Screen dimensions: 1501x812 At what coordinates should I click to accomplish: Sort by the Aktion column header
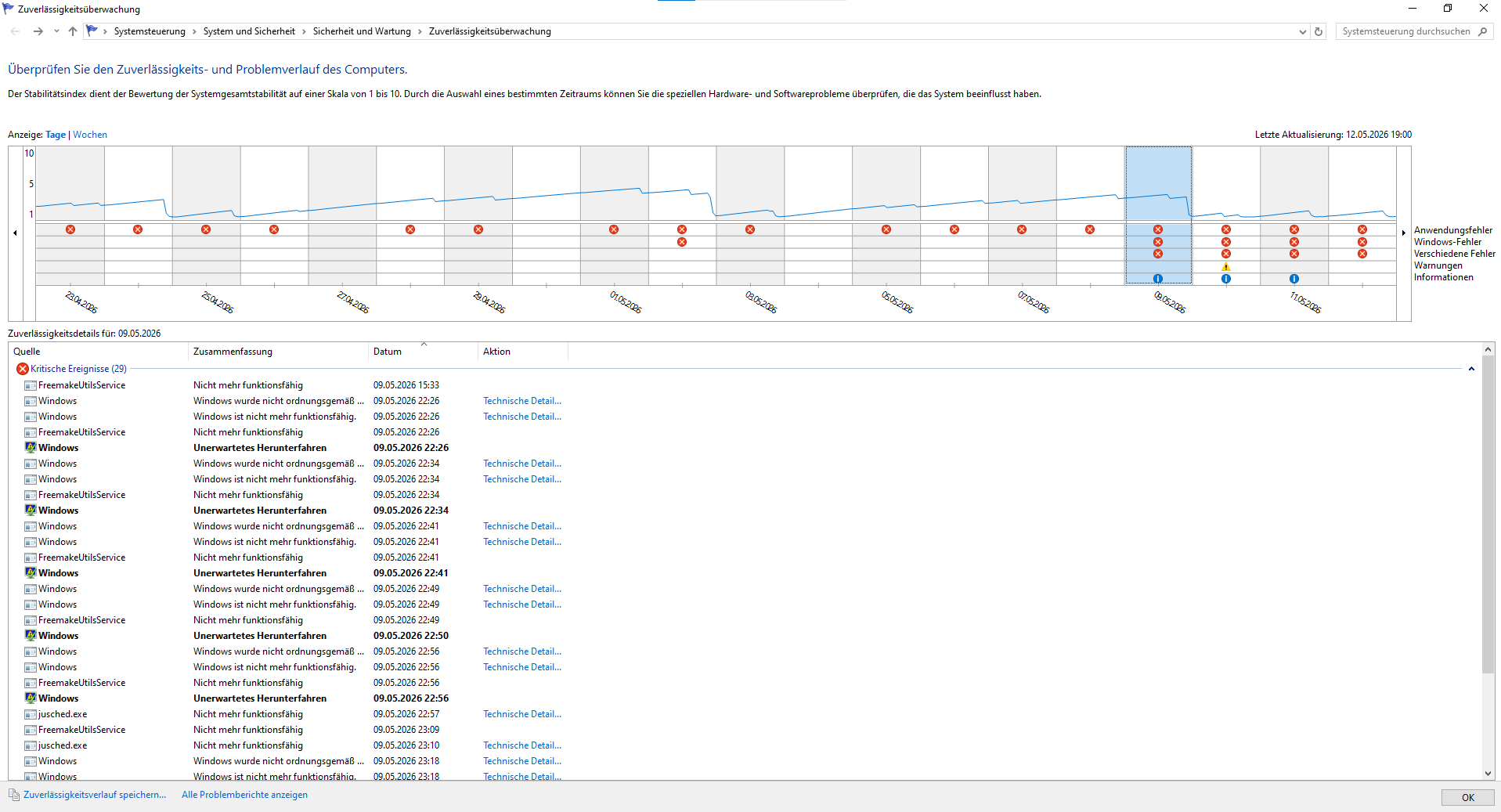click(x=523, y=352)
